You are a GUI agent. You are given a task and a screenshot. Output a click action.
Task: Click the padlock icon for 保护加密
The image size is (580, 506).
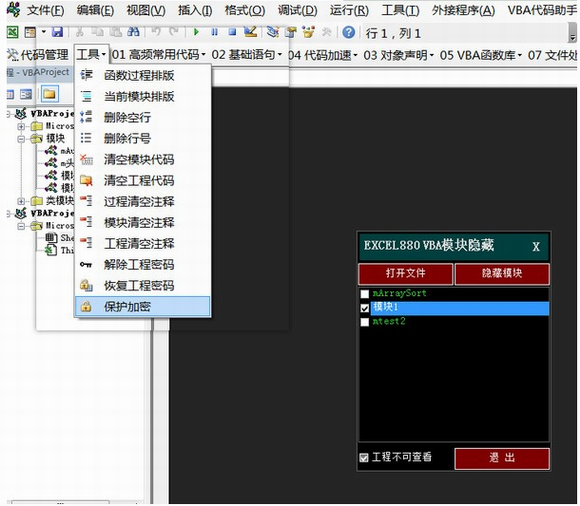pos(86,307)
